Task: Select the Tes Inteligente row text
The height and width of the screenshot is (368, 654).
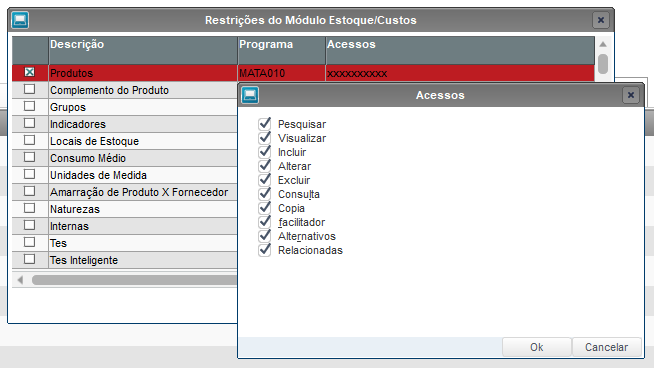Action: [x=84, y=260]
